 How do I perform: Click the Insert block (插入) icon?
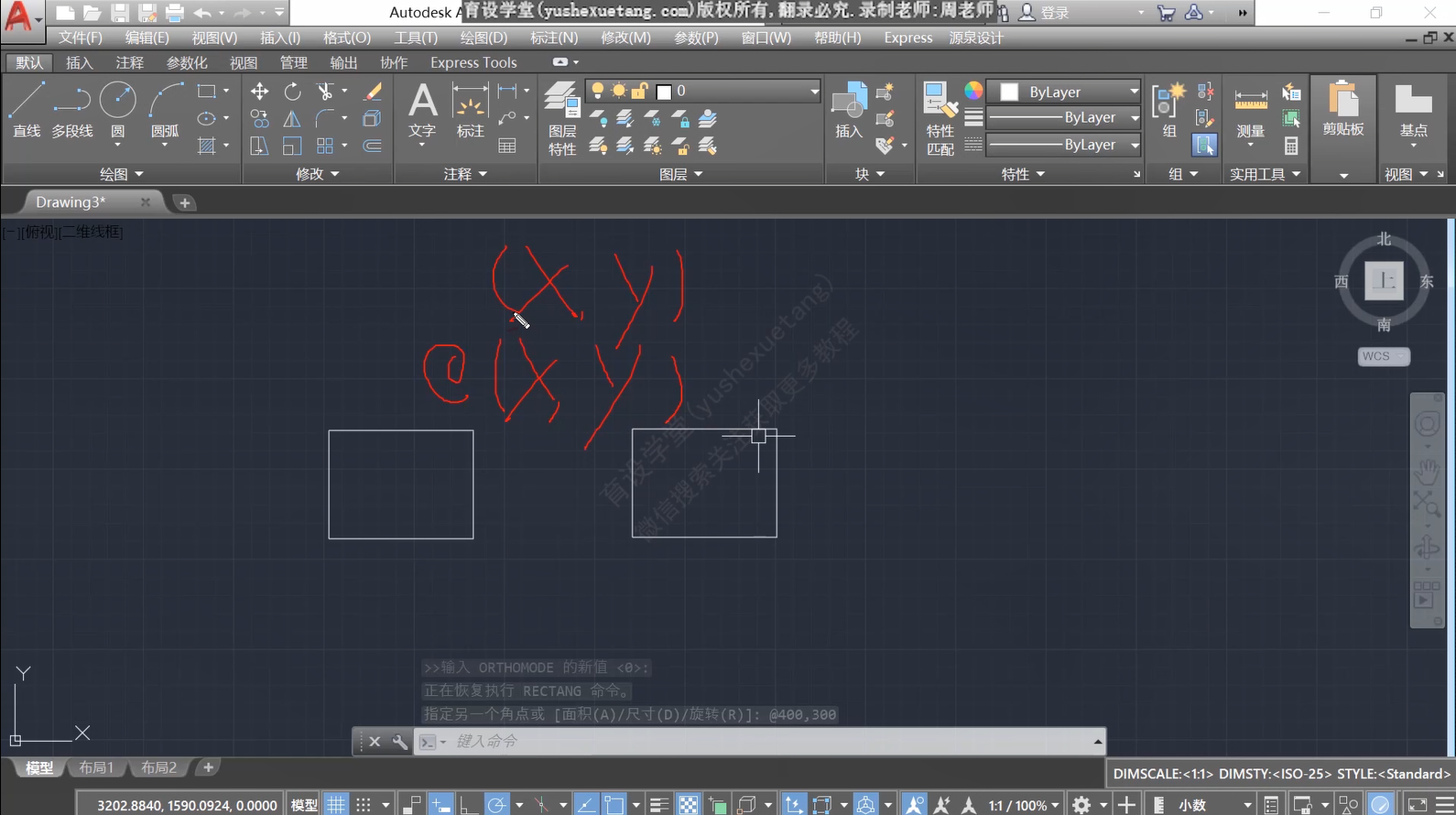(x=849, y=110)
